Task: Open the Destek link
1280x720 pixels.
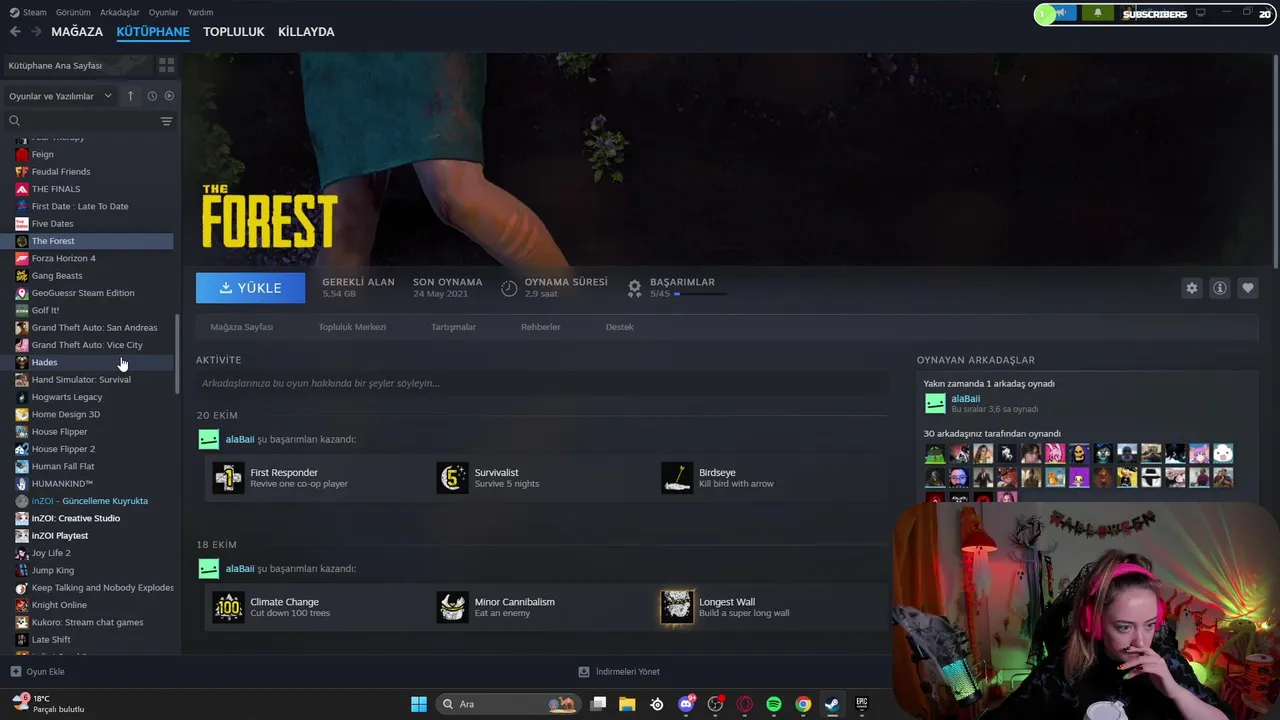Action: (619, 327)
